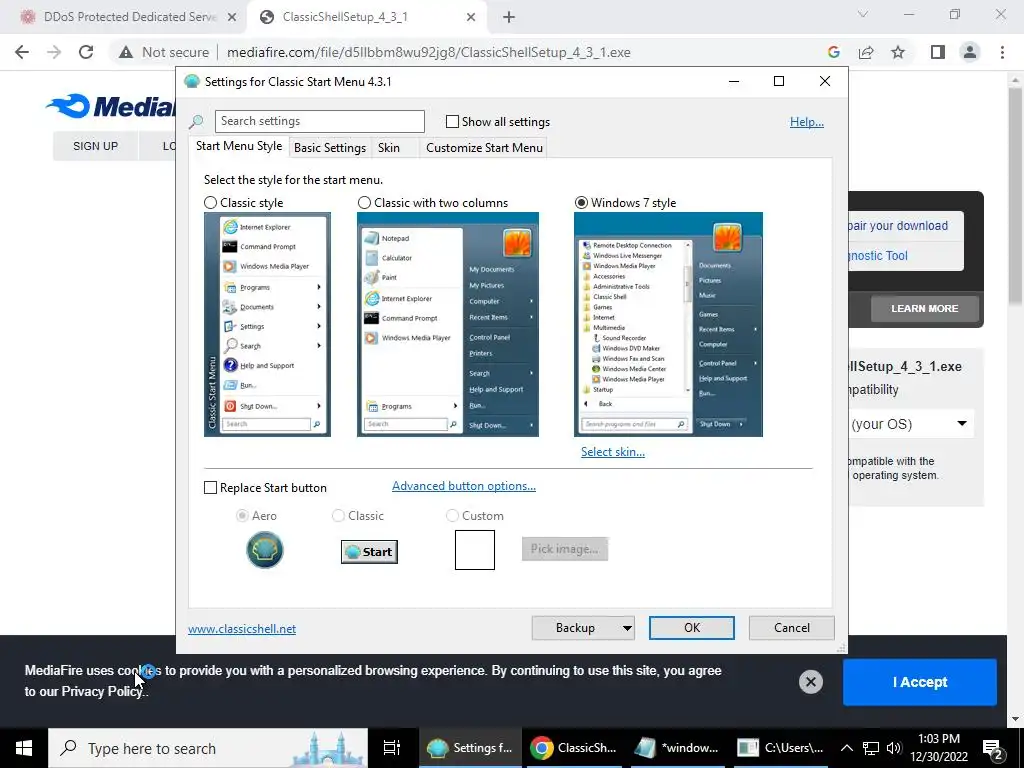The image size is (1024, 768).
Task: Click the magnifier icon beside Search settings
Action: tap(196, 121)
